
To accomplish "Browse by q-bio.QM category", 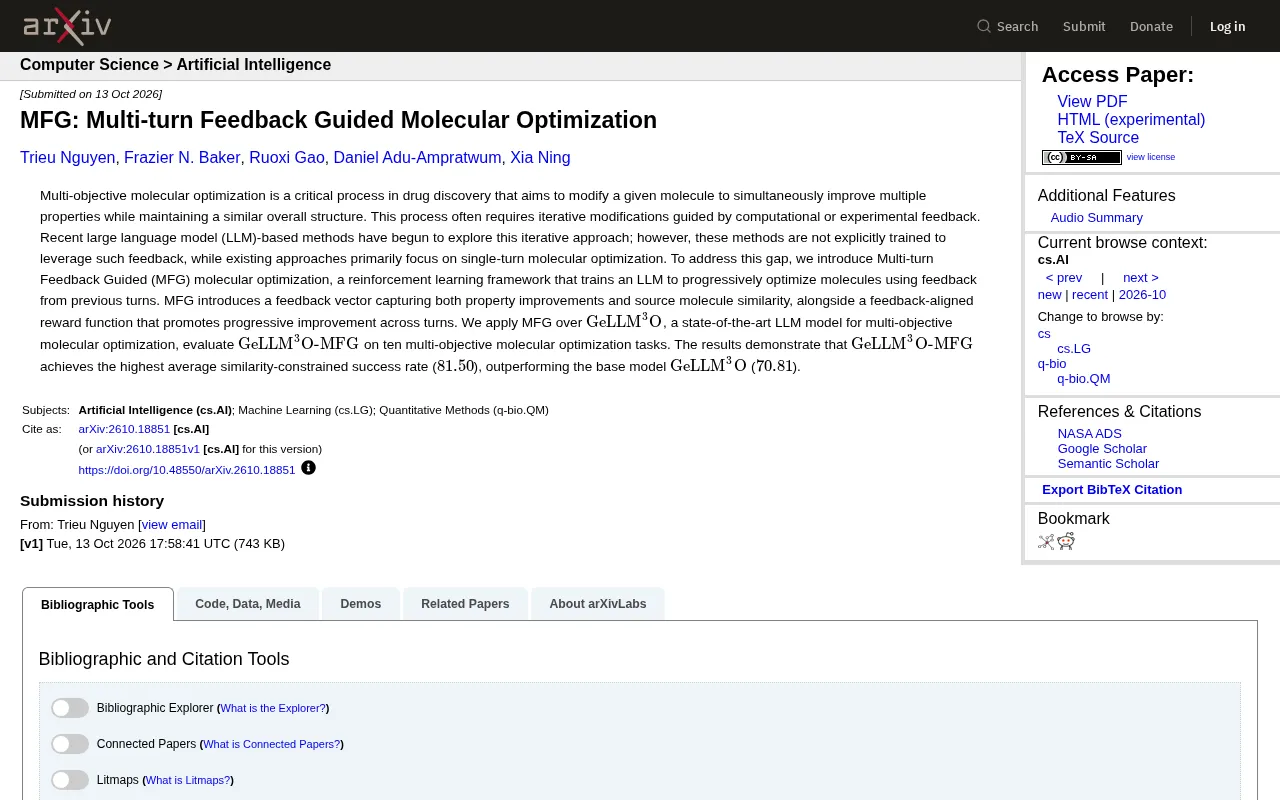I will coord(1084,379).
